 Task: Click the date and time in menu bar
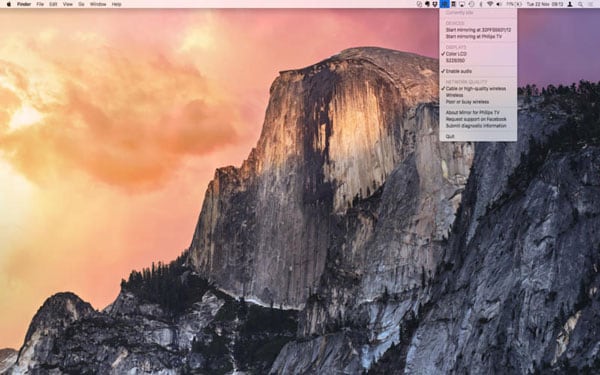click(x=545, y=4)
